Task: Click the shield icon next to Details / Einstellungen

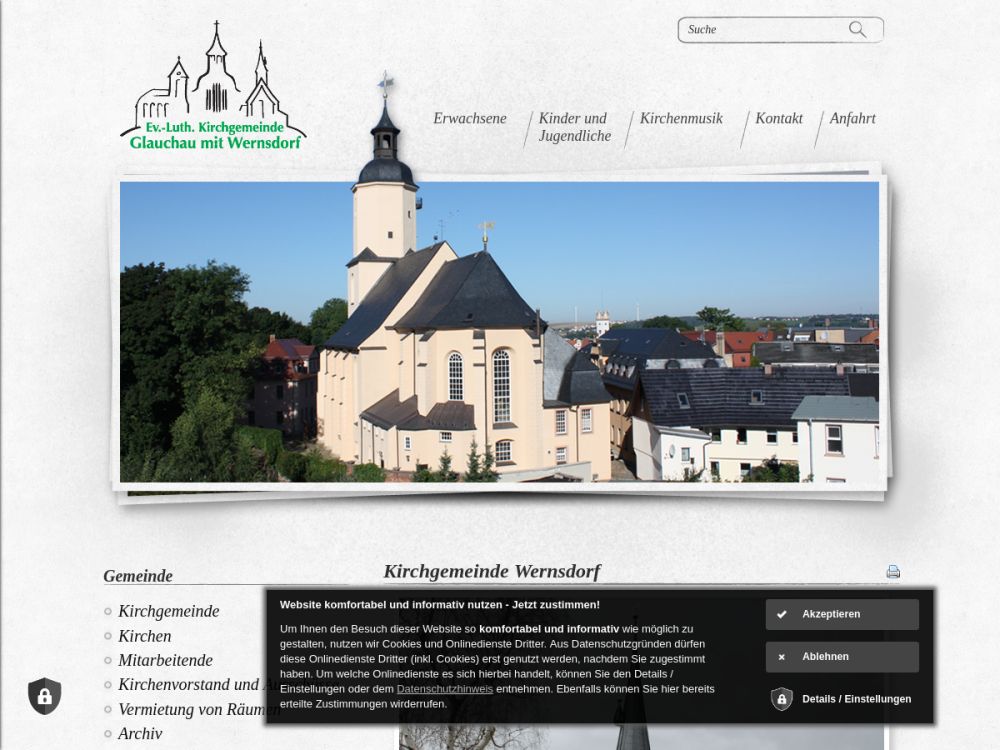Action: pyautogui.click(x=782, y=699)
